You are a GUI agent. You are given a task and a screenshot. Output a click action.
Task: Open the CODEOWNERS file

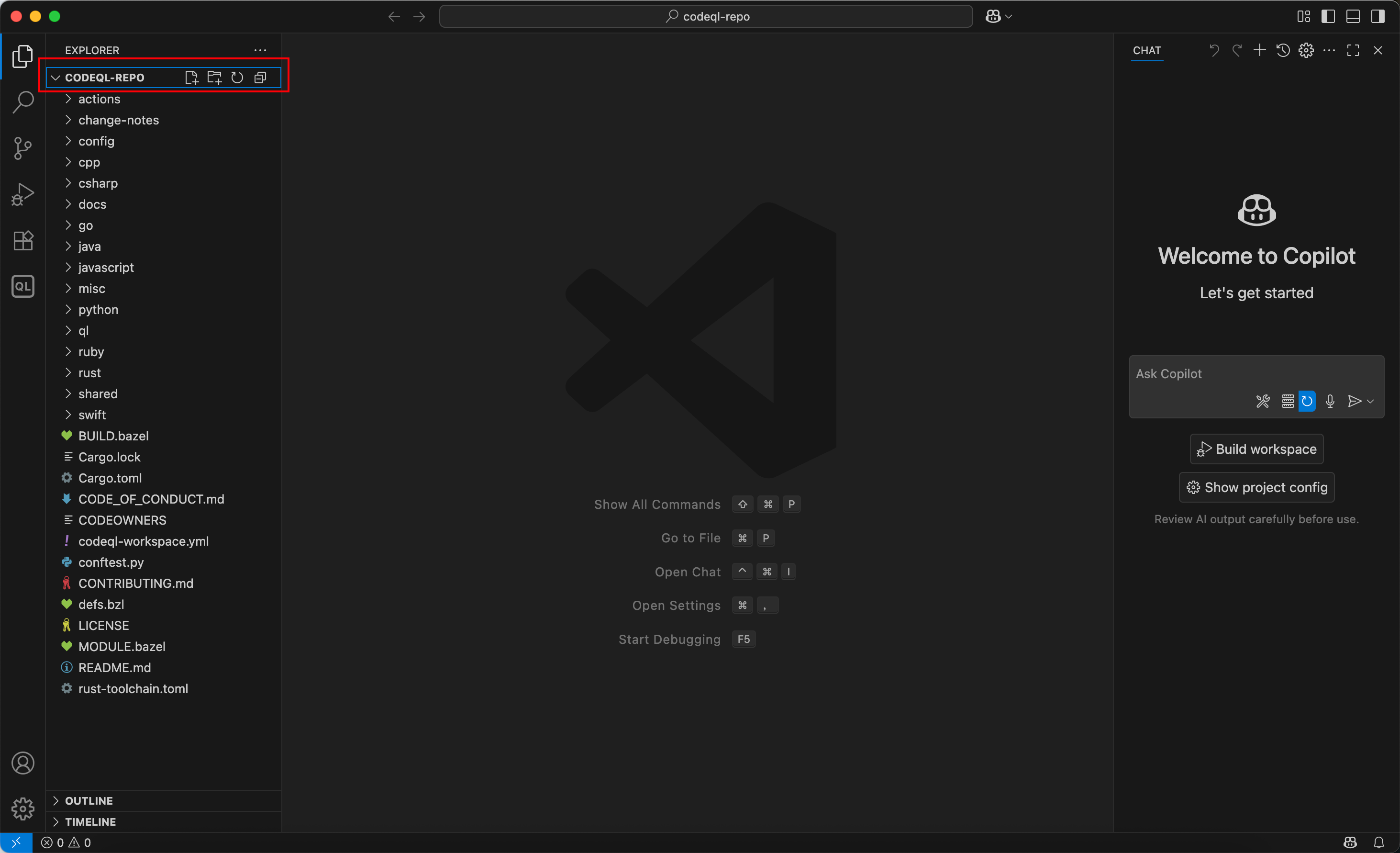click(x=163, y=520)
